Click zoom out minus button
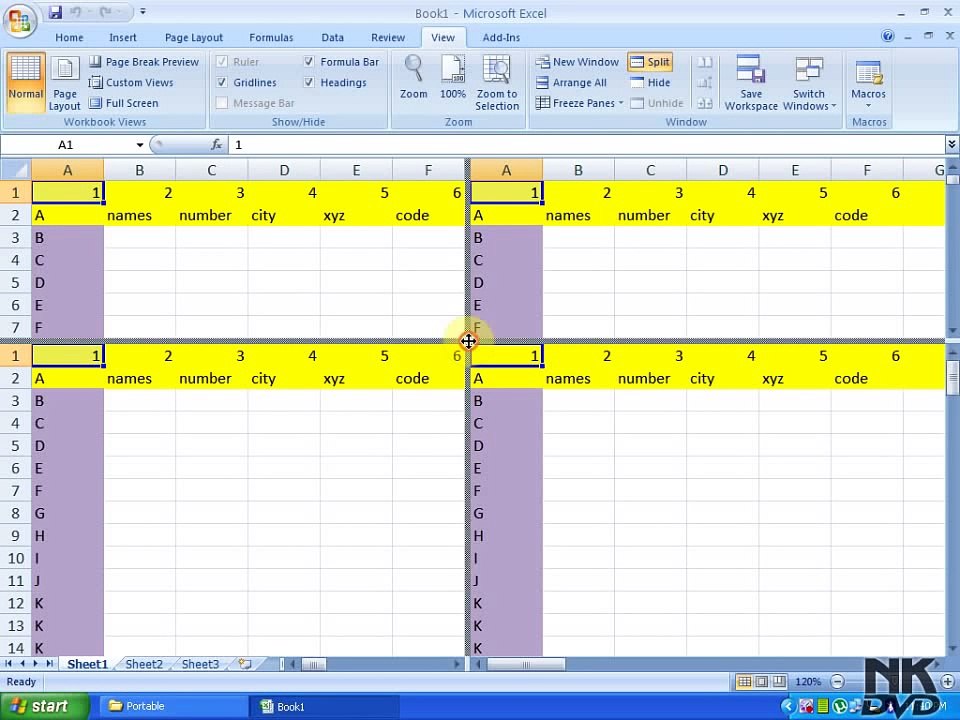Screen dimensions: 960x720 (838, 681)
